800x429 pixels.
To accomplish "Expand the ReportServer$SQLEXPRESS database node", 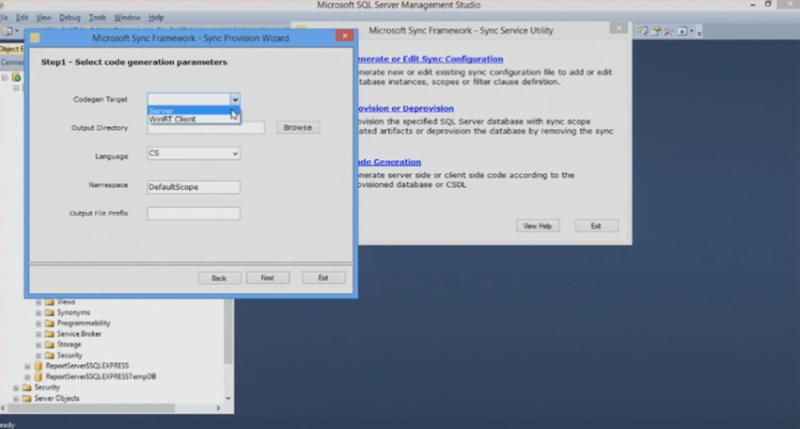I will [x=28, y=366].
